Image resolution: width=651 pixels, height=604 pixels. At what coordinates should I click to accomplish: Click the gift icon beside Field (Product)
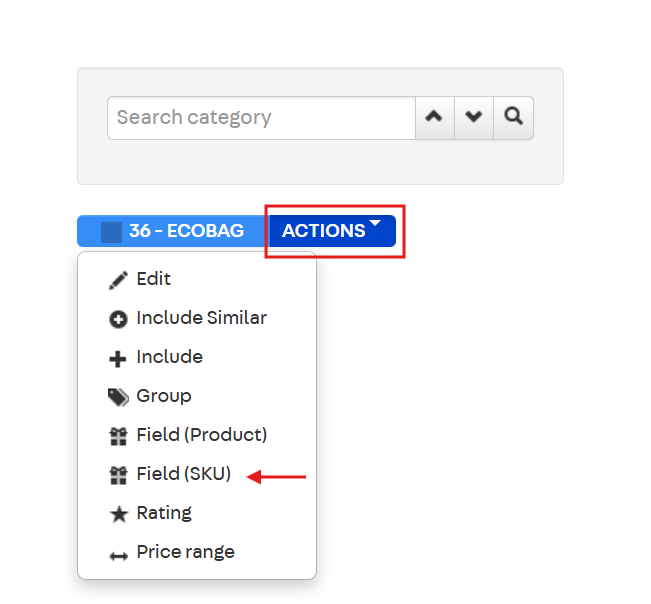118,436
